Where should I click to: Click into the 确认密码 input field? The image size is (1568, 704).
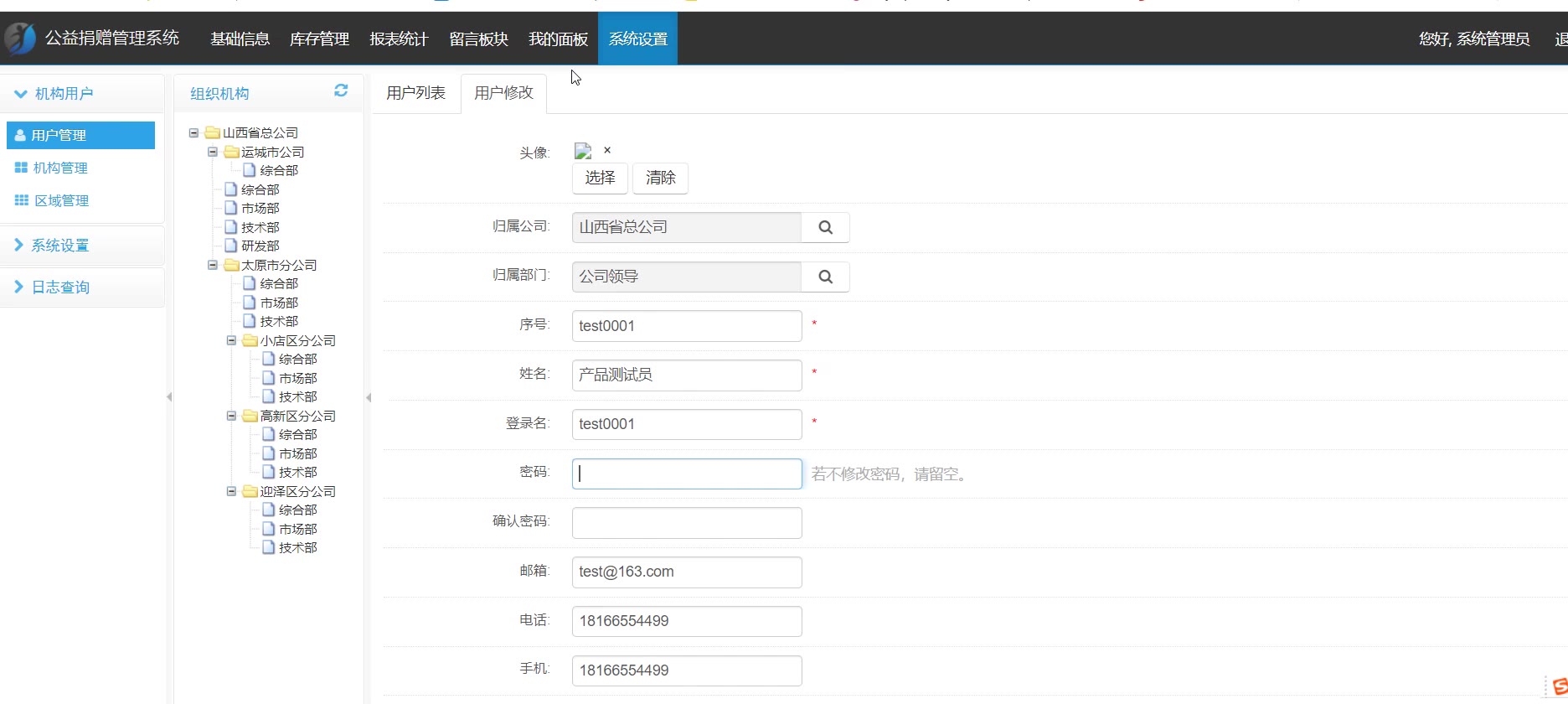coord(687,523)
